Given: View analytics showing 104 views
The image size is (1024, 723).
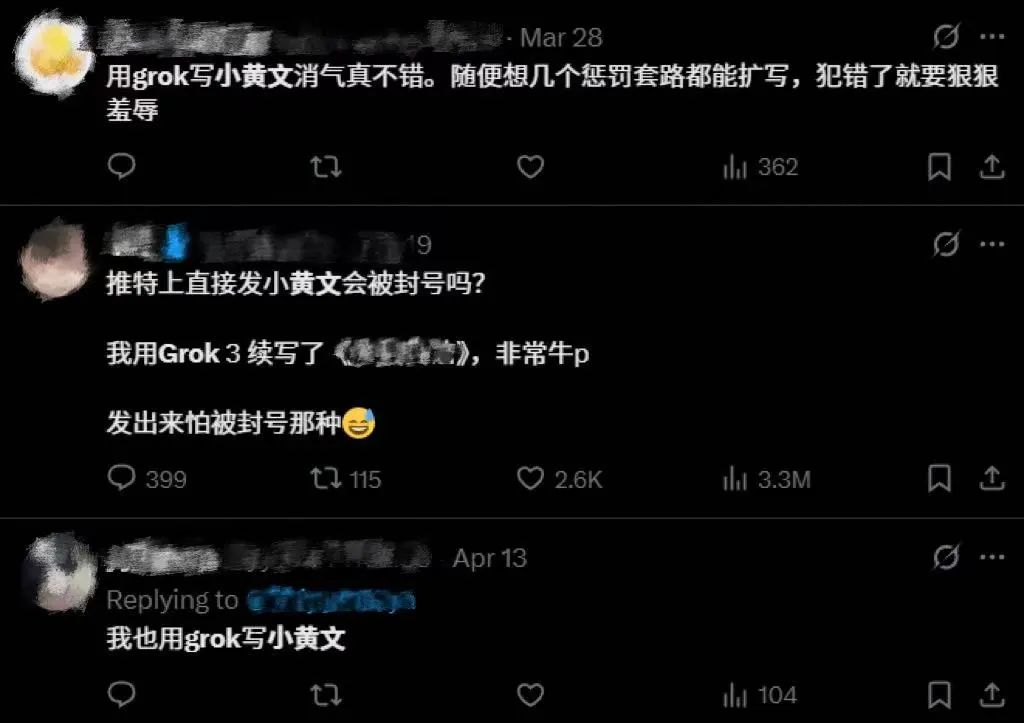Looking at the screenshot, I should (x=760, y=695).
